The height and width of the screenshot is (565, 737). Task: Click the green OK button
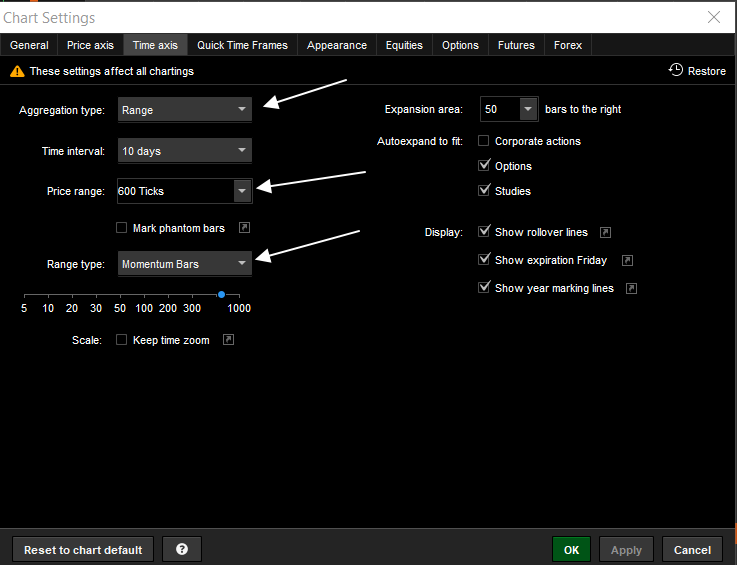pos(572,549)
